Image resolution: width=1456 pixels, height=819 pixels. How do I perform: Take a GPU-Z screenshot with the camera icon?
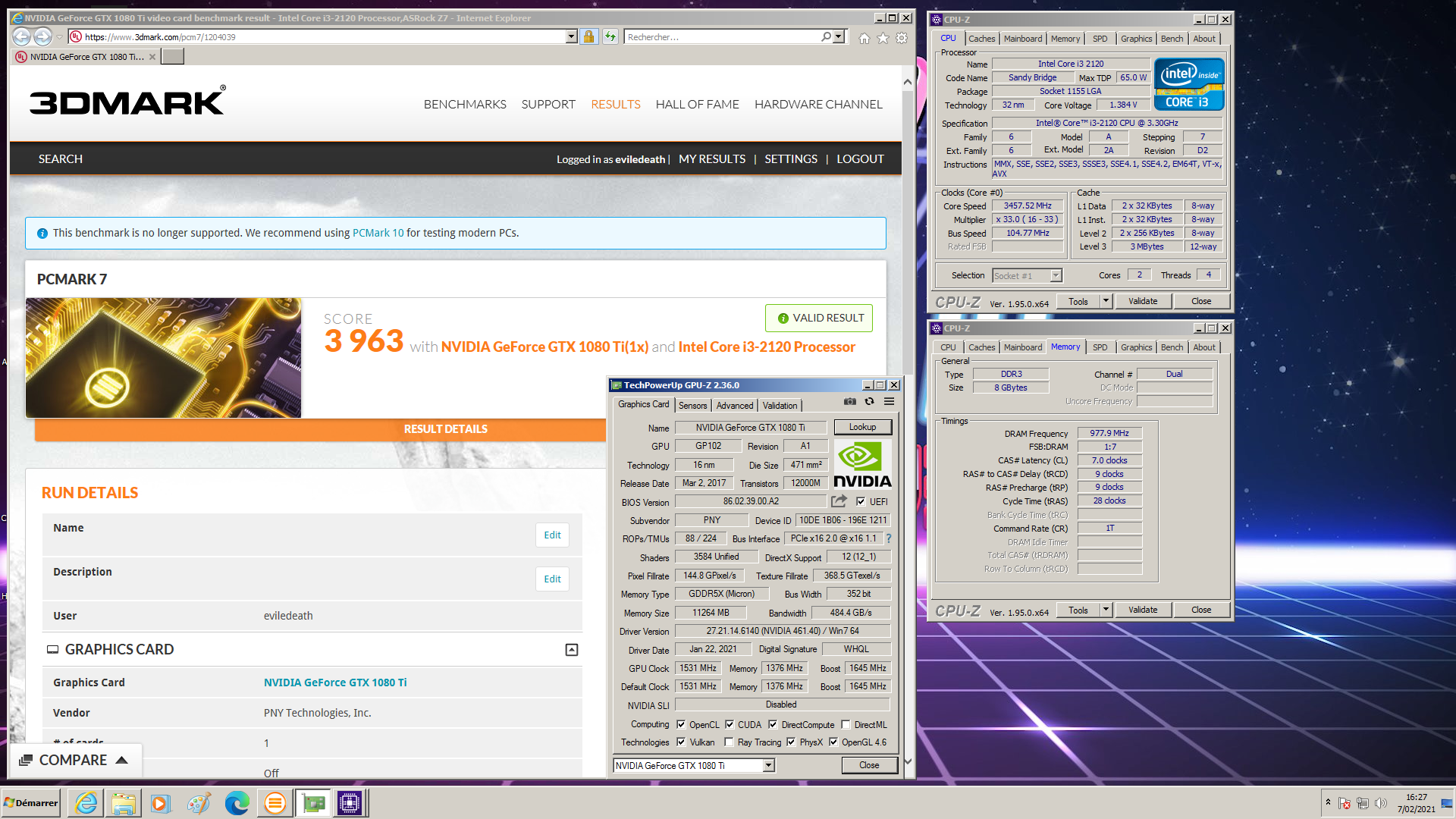850,401
